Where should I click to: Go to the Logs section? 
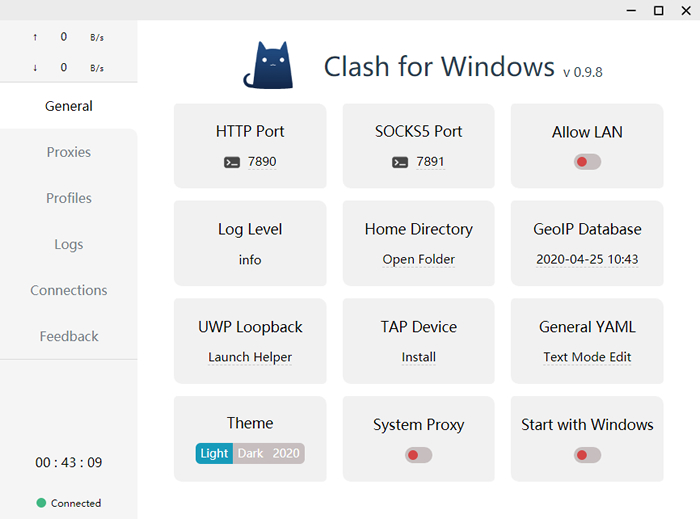68,244
